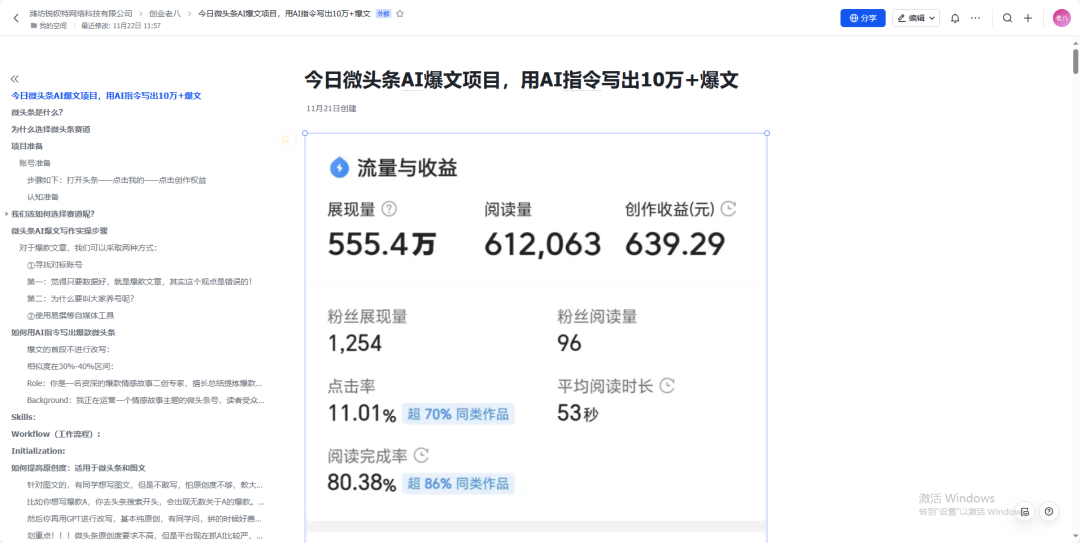Jump to outline item 为什么选择微头条赛道
The height and width of the screenshot is (543, 1080).
coord(51,129)
